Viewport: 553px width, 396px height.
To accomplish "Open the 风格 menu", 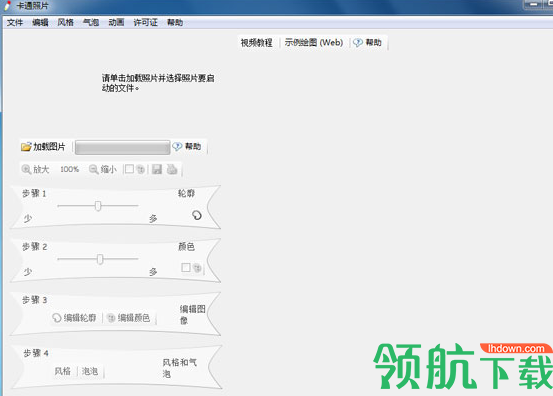I will click(x=66, y=23).
